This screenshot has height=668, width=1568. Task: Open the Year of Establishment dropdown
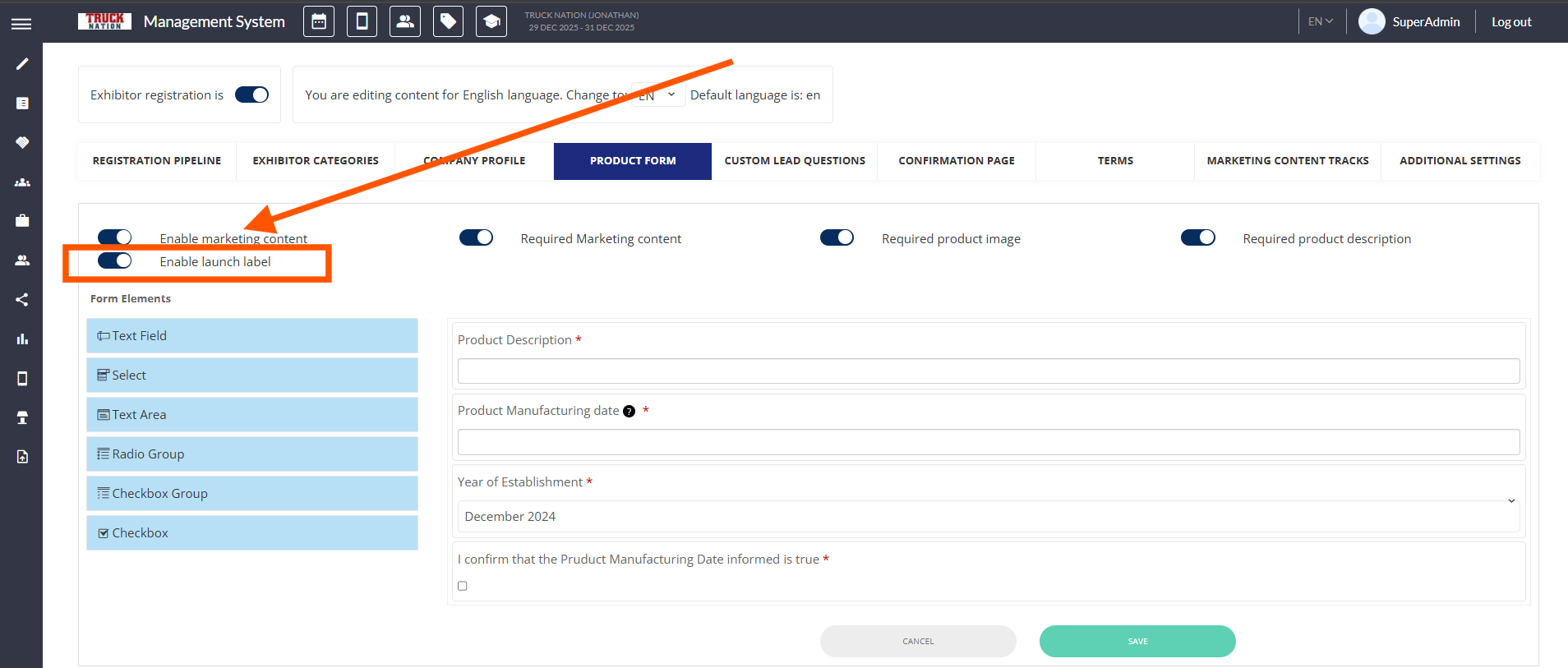pos(988,516)
